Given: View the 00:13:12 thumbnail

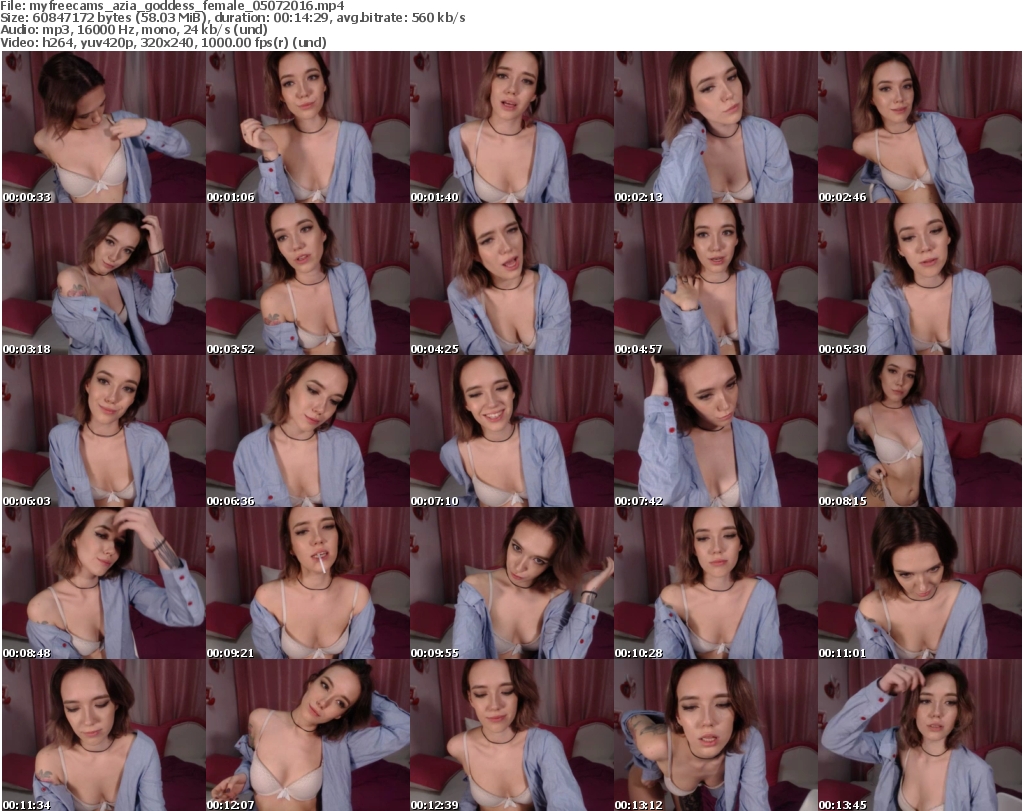Looking at the screenshot, I should (x=715, y=735).
